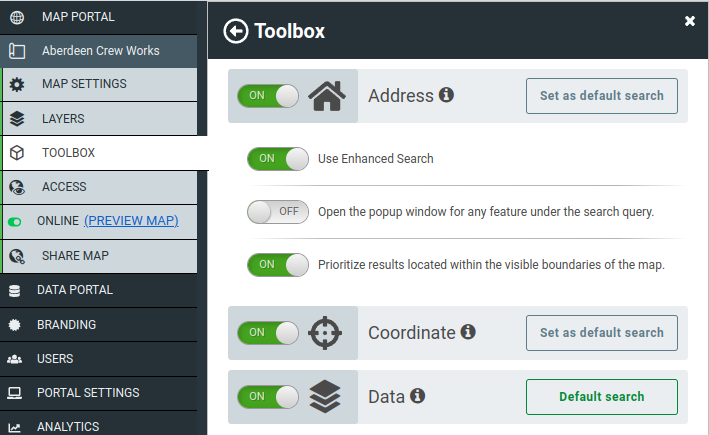Click the back arrow beside Toolbox
Screen dimensions: 709x435
[x=236, y=31]
